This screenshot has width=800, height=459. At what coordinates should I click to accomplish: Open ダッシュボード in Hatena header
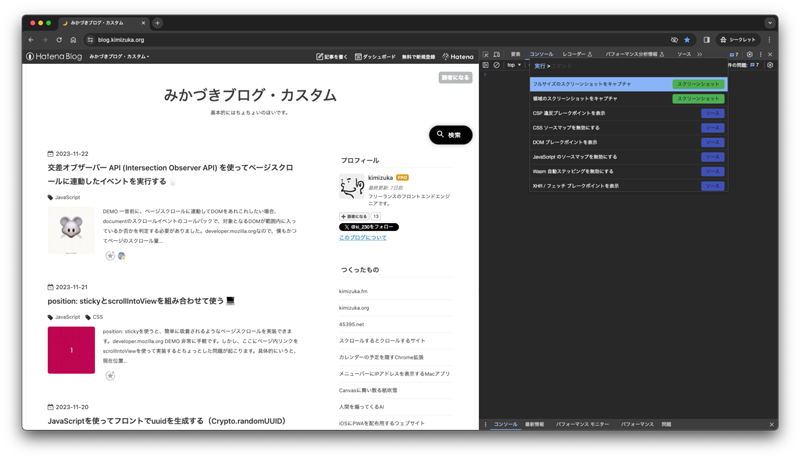(375, 57)
